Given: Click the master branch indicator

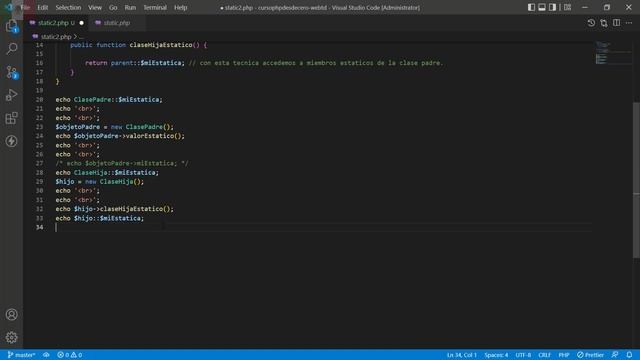Looking at the screenshot, I should [x=21, y=355].
